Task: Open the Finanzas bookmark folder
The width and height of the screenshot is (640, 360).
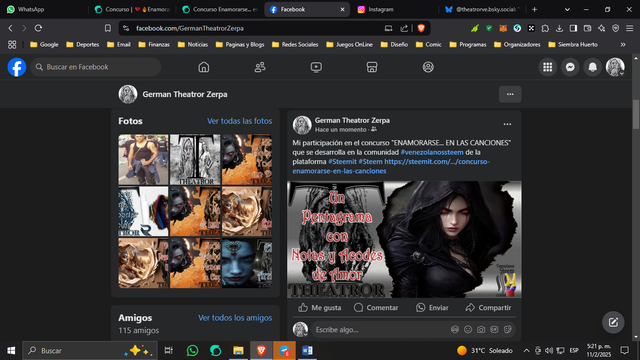Action: click(x=154, y=44)
